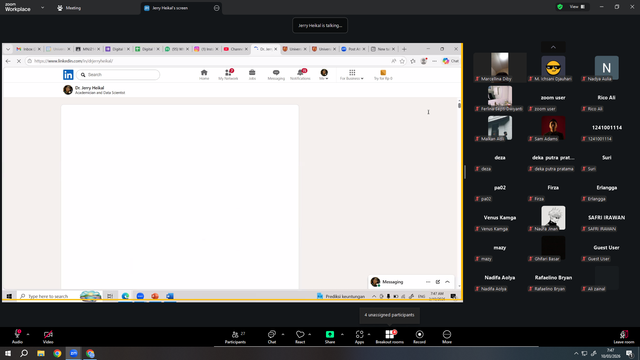Open LinkedIn Jobs icon
The width and height of the screenshot is (640, 360).
tap(252, 74)
